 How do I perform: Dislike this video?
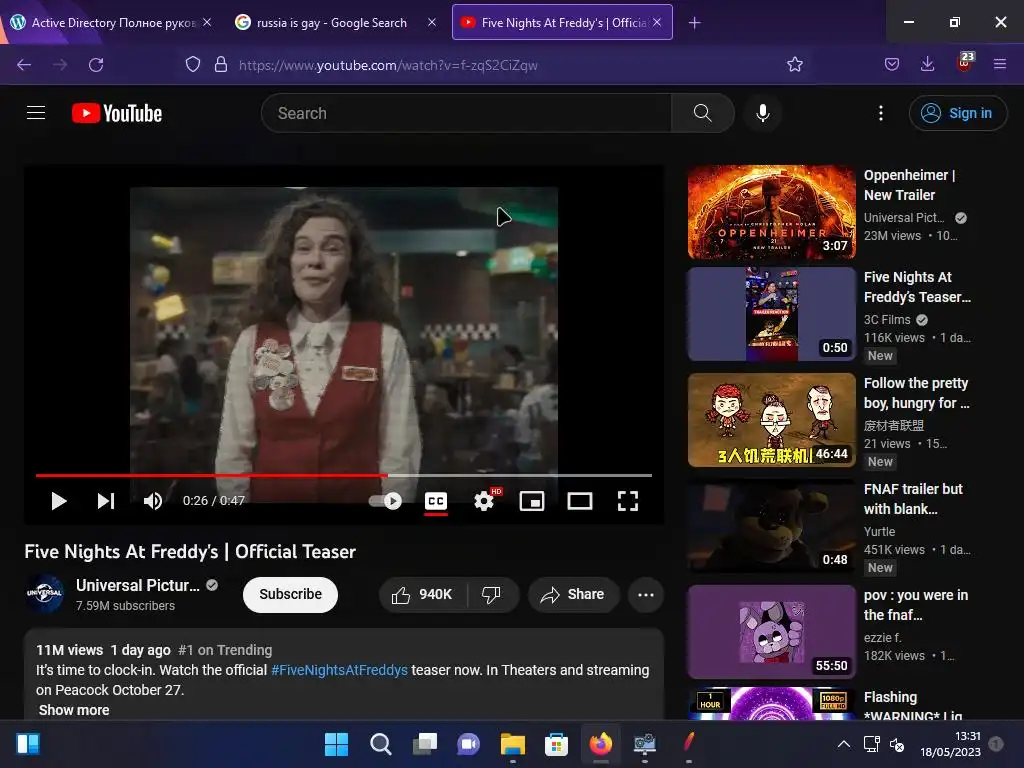click(492, 594)
